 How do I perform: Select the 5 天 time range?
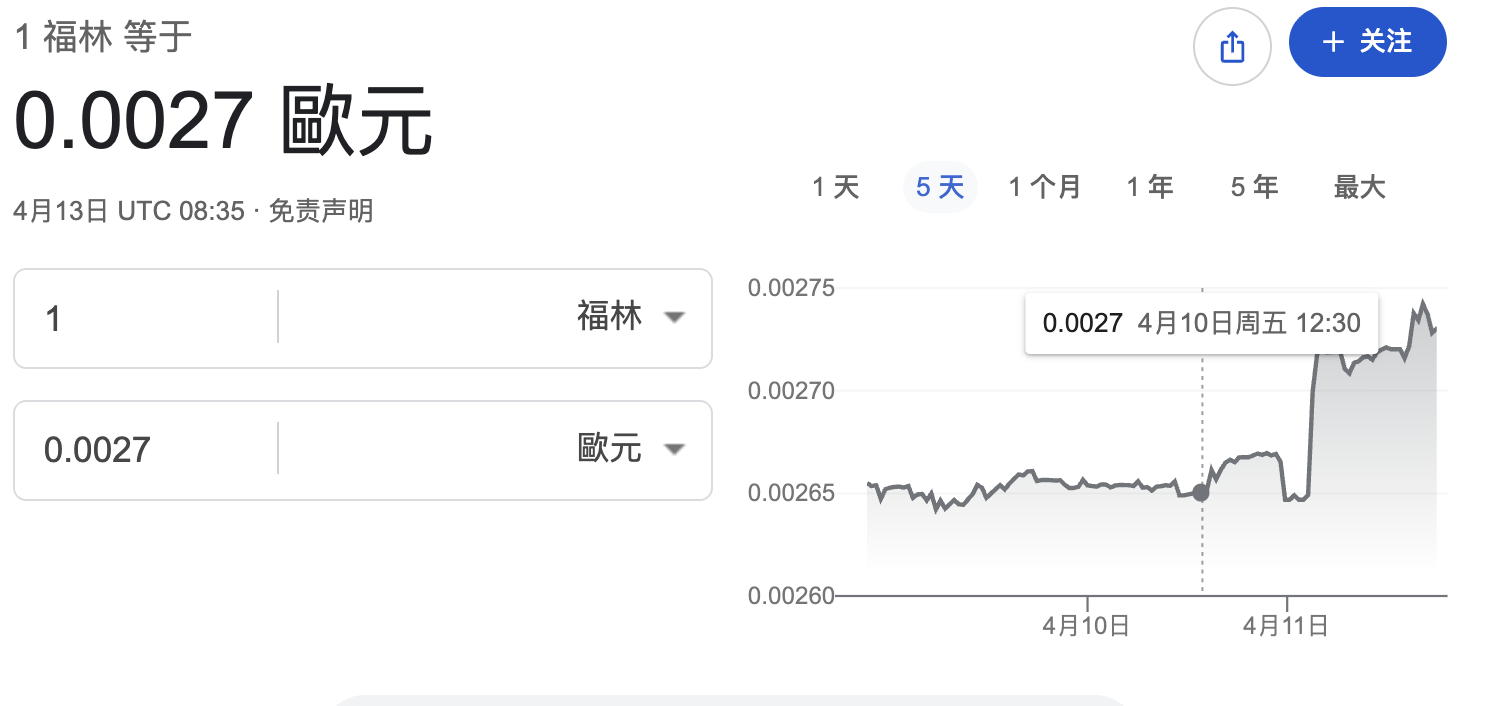click(940, 187)
